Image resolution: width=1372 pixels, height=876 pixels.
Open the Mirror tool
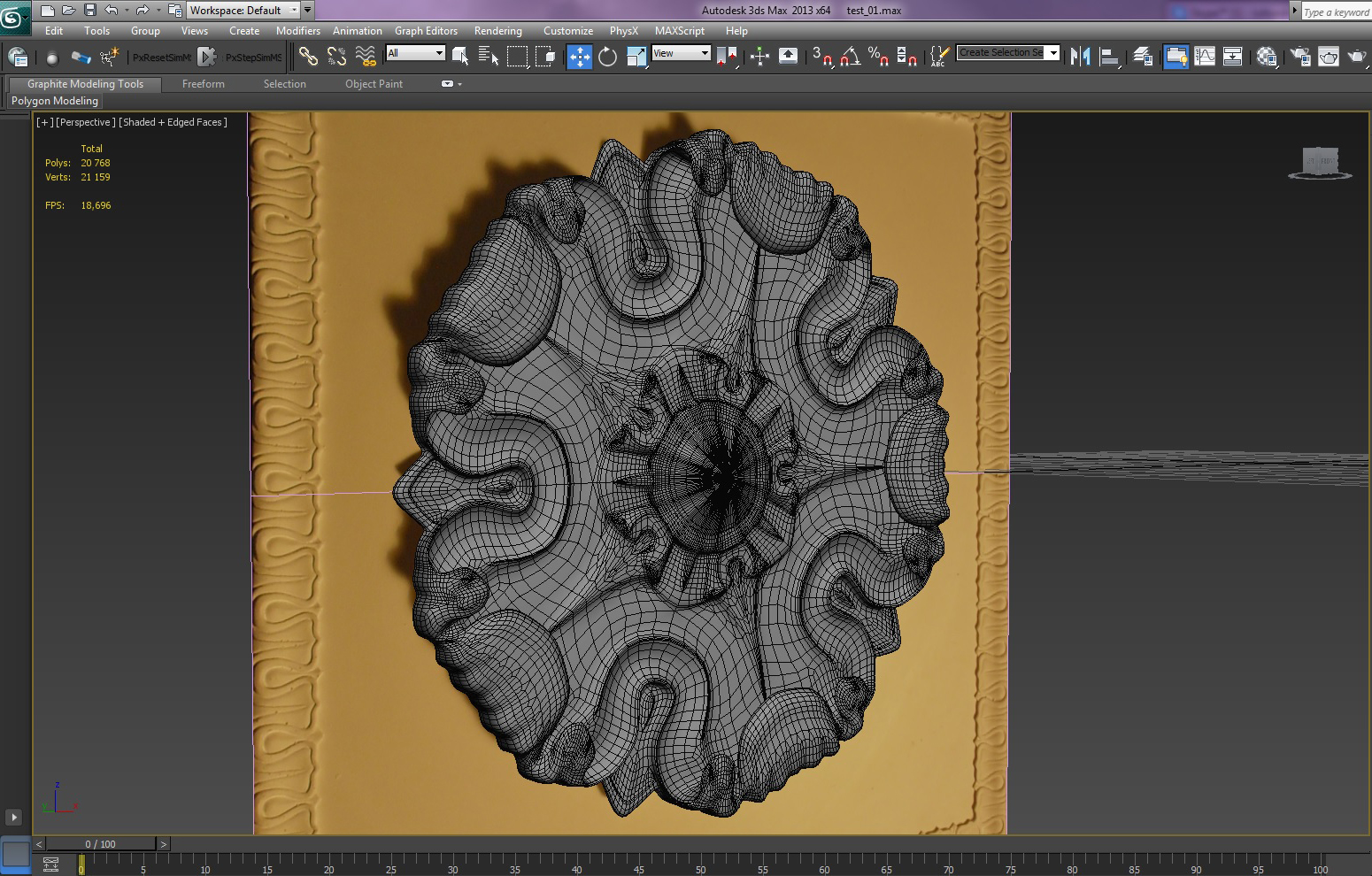[1080, 57]
